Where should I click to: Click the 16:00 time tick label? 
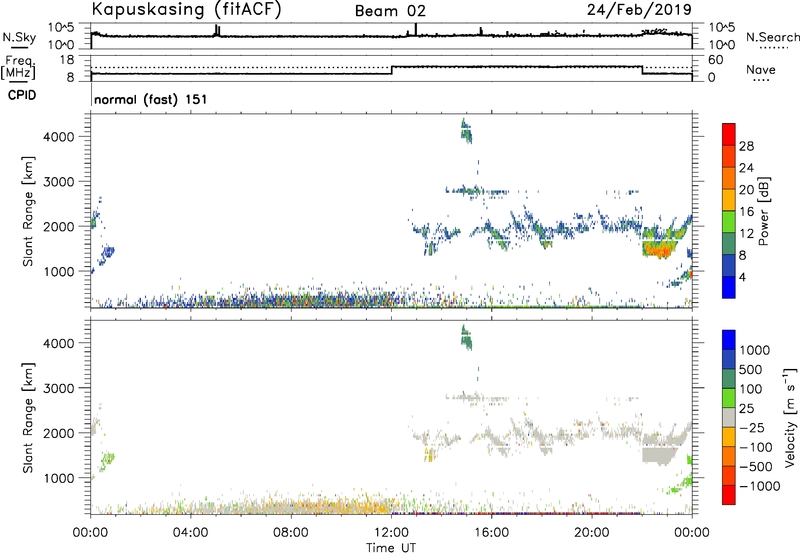click(491, 533)
